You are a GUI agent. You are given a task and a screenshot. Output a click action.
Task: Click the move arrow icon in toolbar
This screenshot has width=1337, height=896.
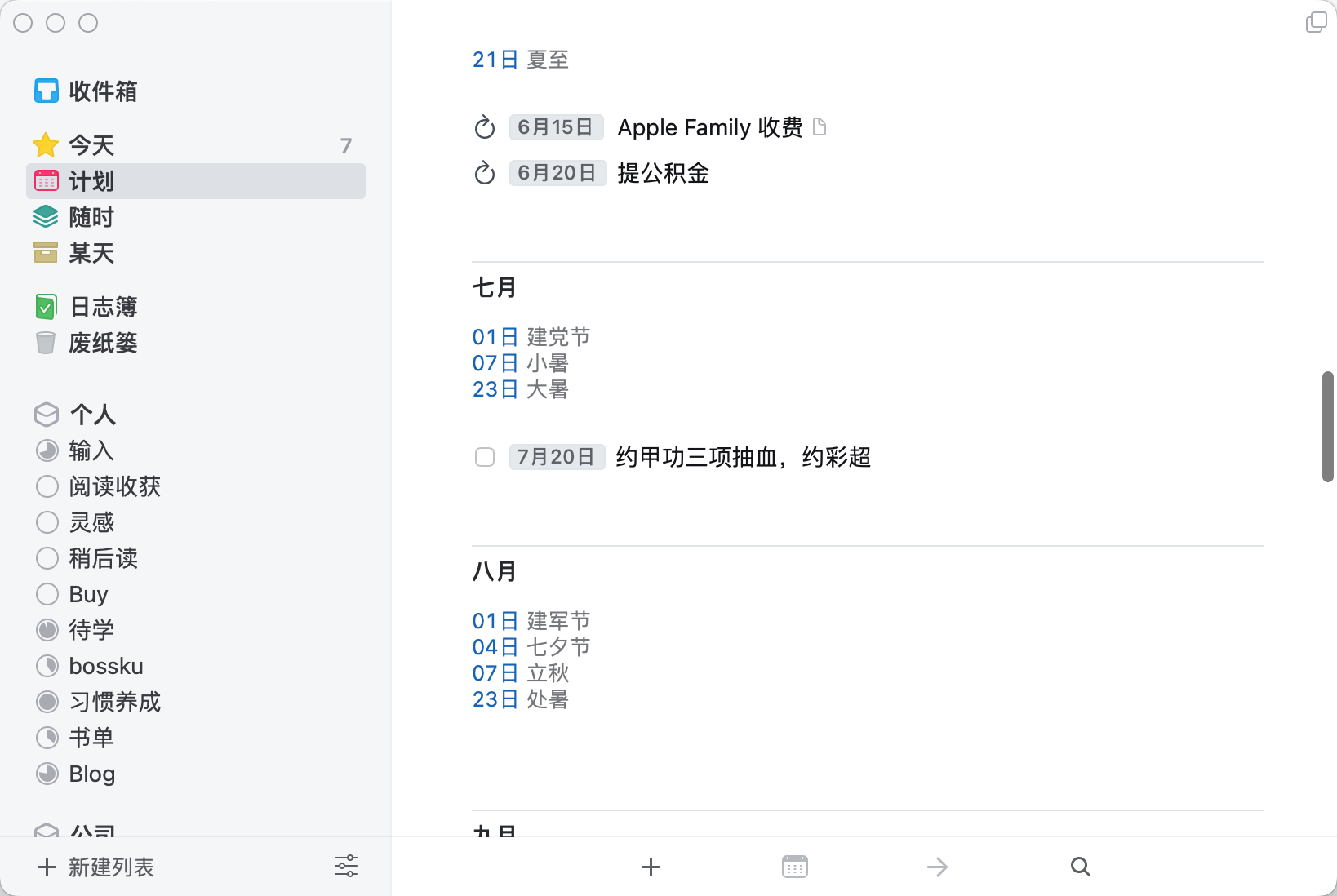click(x=937, y=867)
